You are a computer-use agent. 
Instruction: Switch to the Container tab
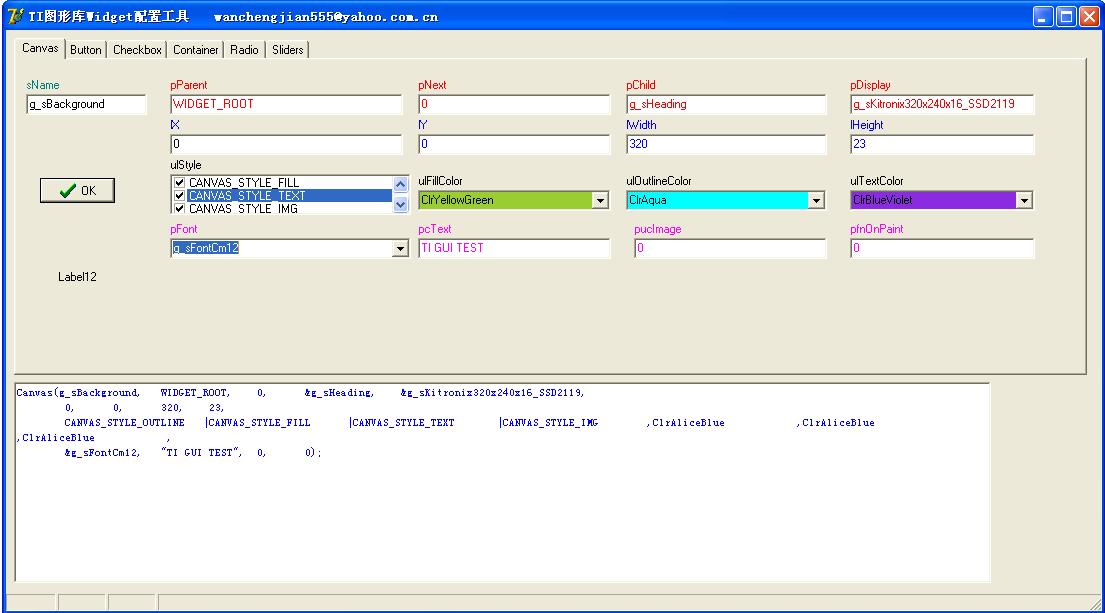[x=195, y=49]
